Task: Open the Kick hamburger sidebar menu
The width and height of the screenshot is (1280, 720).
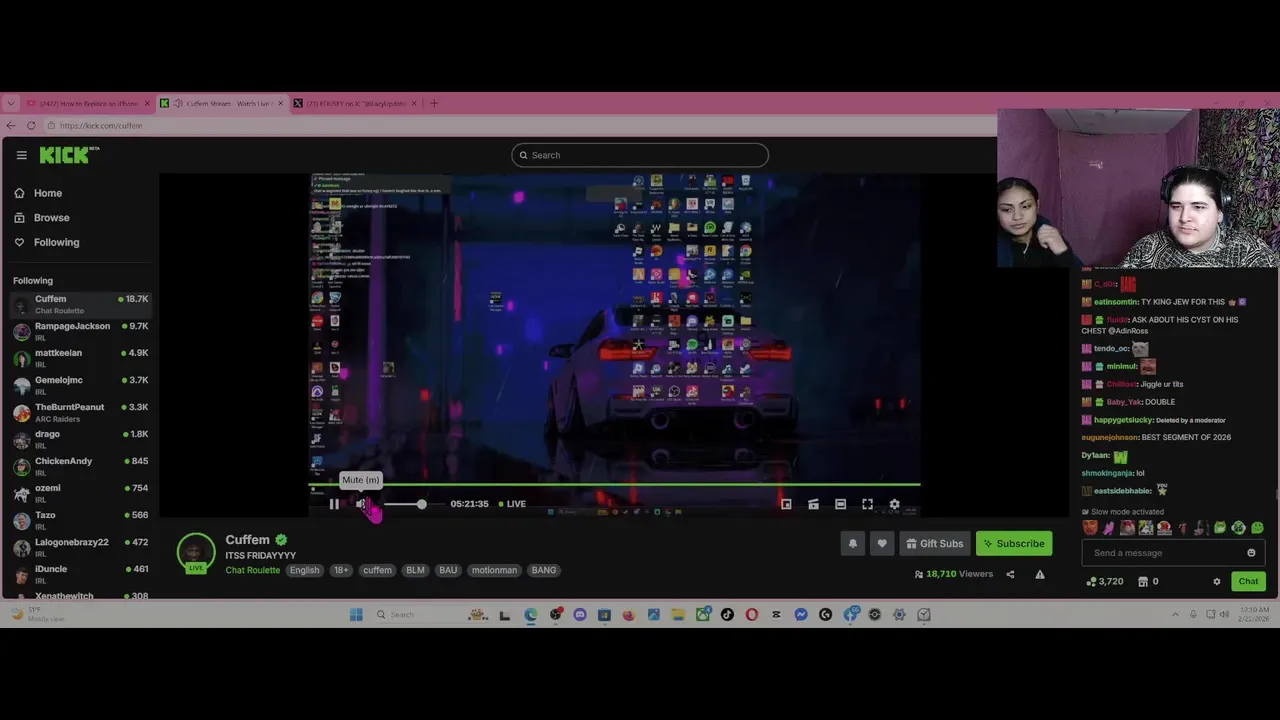Action: (x=21, y=155)
